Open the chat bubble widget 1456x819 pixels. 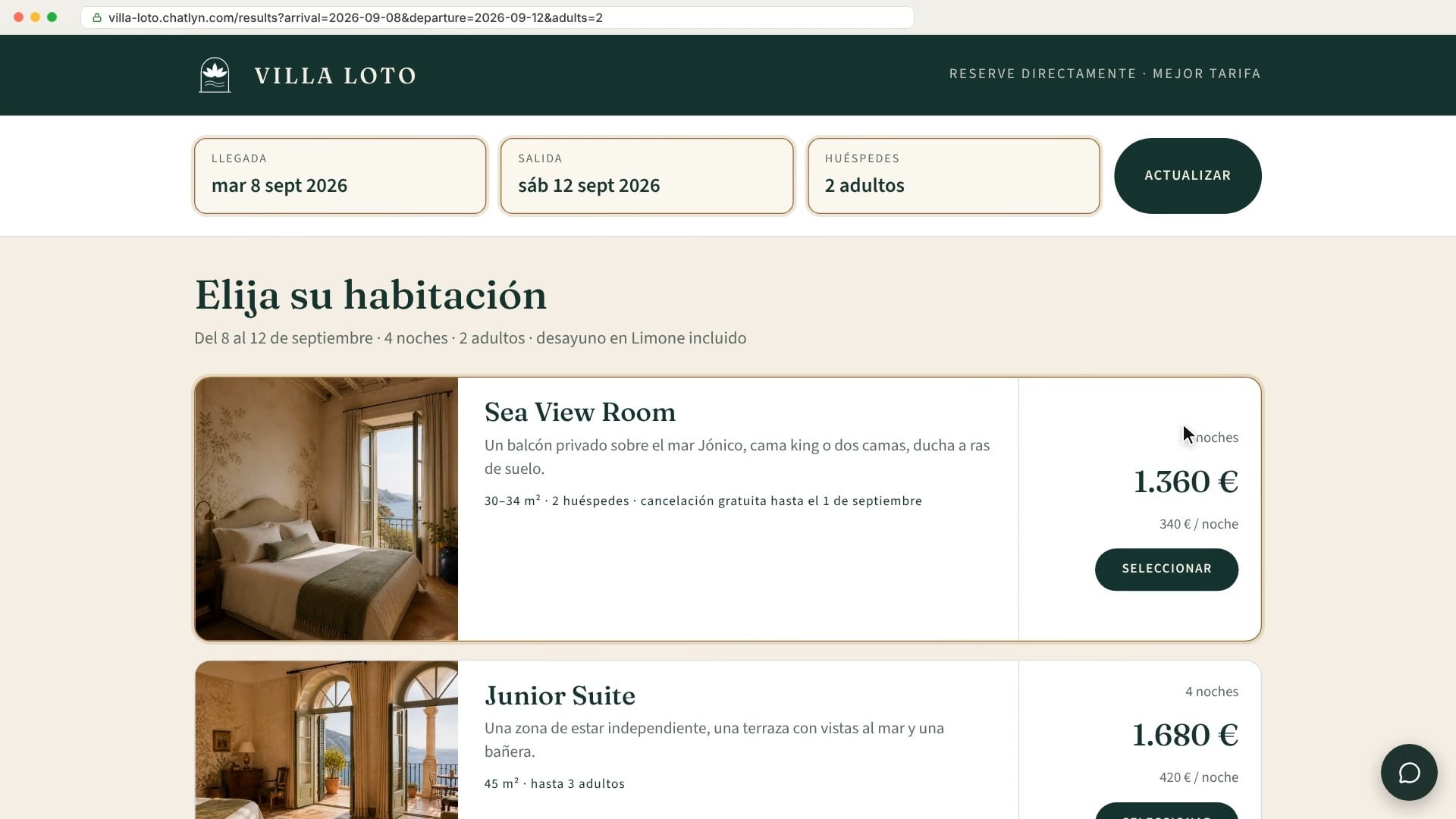[1409, 772]
